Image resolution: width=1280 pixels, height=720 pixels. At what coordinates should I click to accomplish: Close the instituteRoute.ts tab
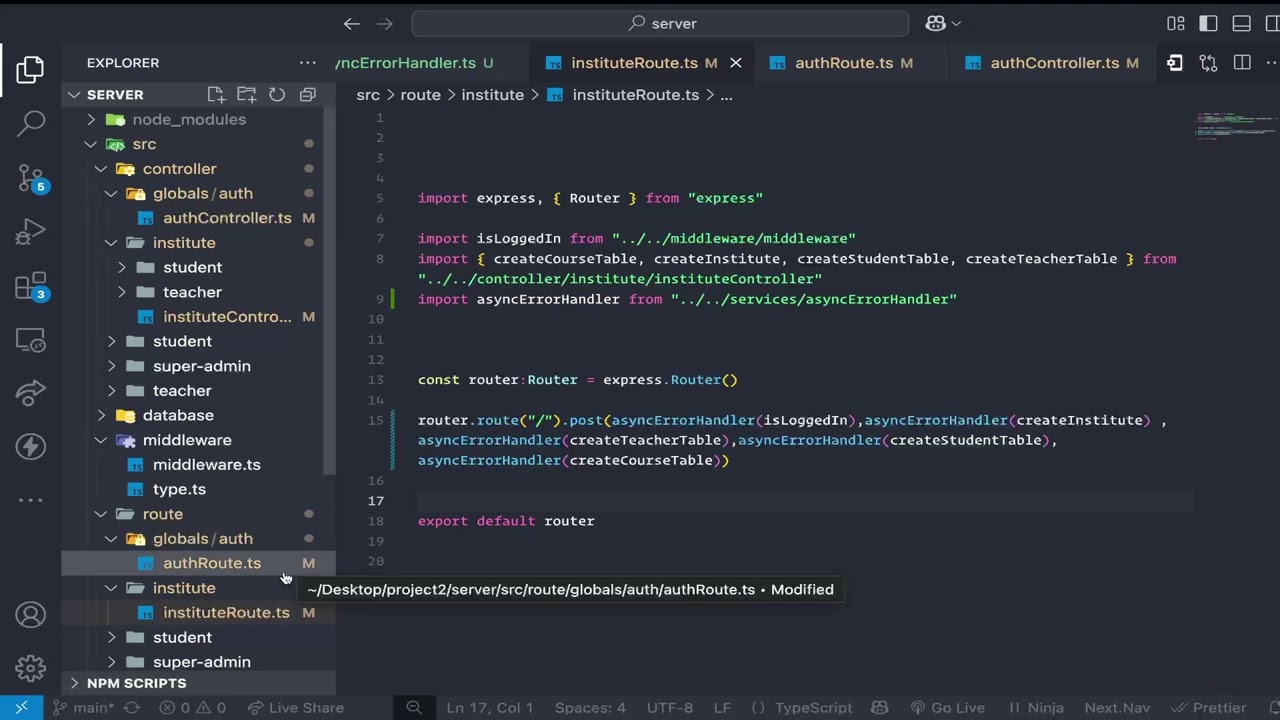click(735, 63)
